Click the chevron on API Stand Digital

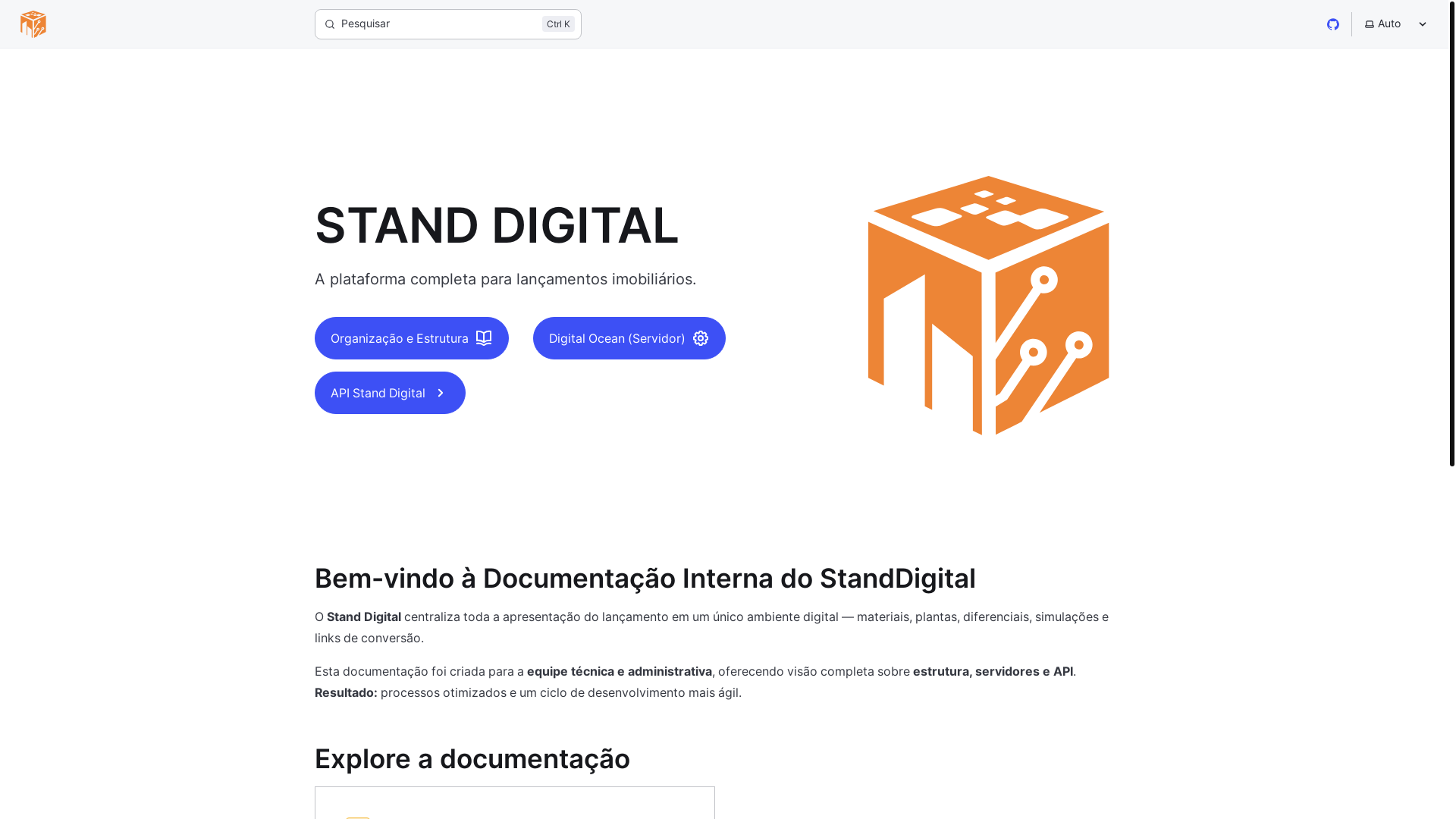(x=441, y=393)
